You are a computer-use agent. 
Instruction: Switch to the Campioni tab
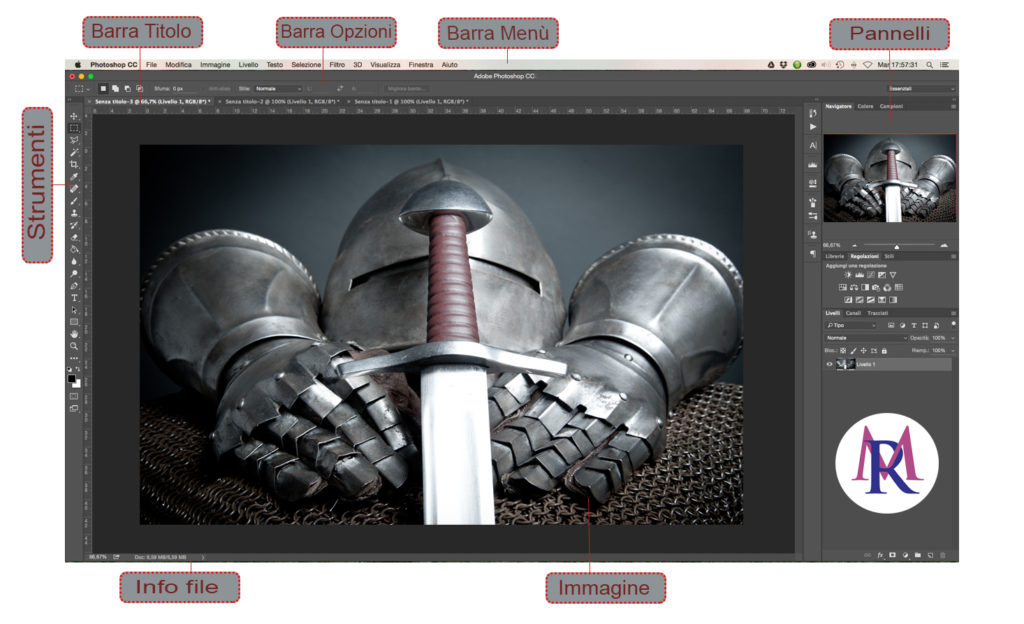pos(891,106)
